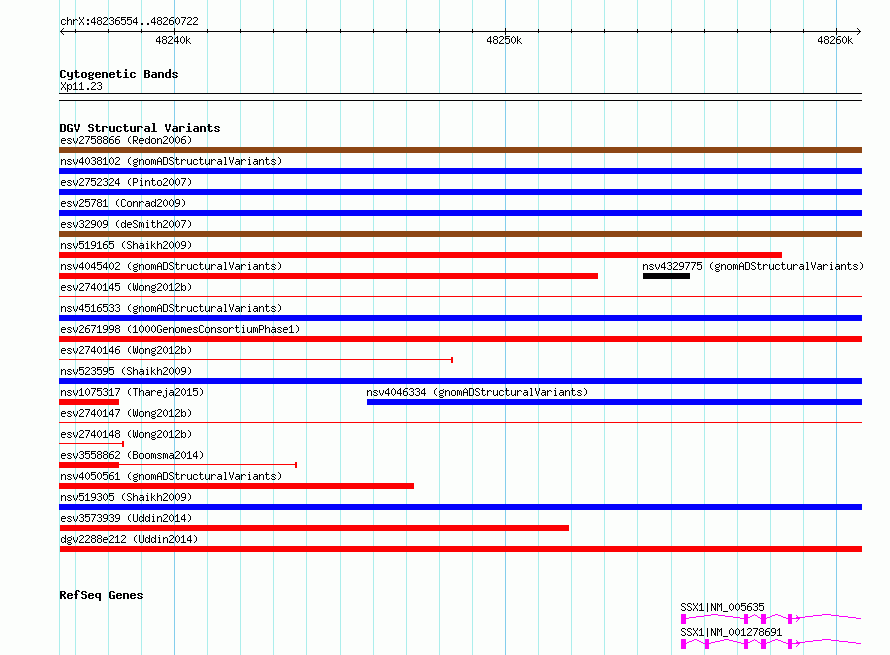Click the magenta SSX1 NM_001278691 gene model
Viewport: 890px width, 655px height.
(771, 643)
